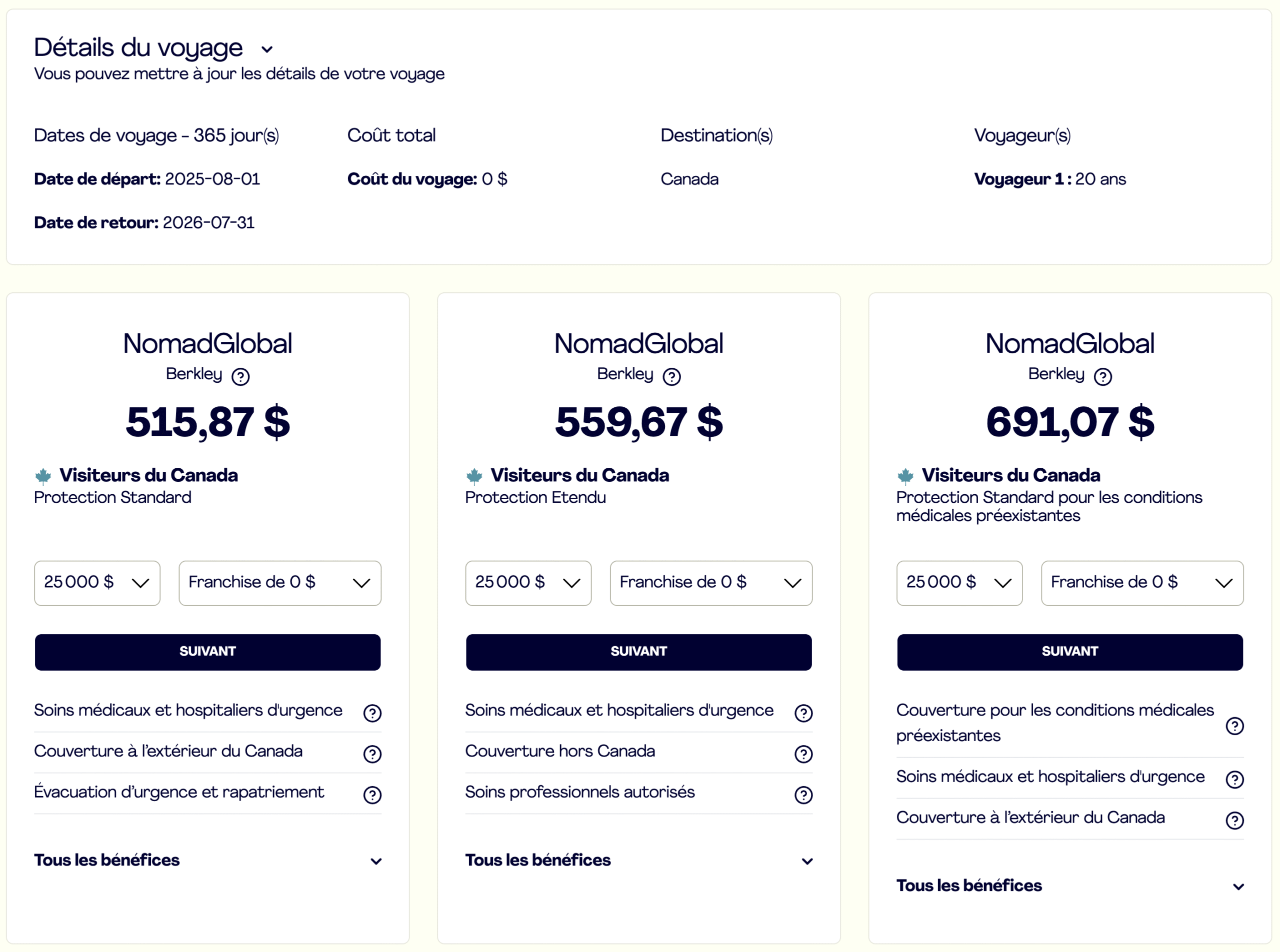Open the Berkley help icon on 515,87 $ plan
The image size is (1280, 952).
240,376
